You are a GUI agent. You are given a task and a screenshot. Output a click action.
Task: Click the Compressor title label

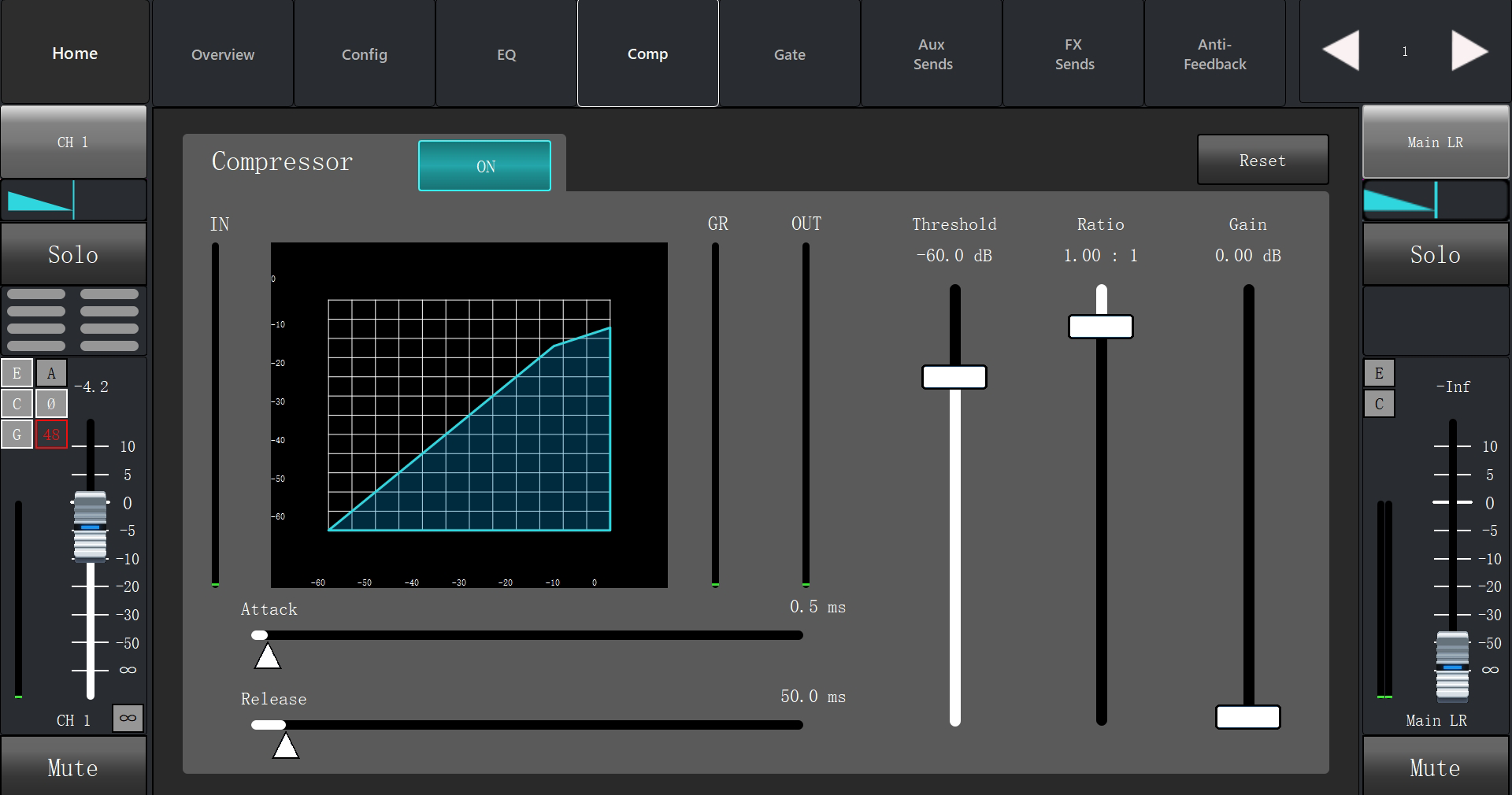tap(282, 161)
